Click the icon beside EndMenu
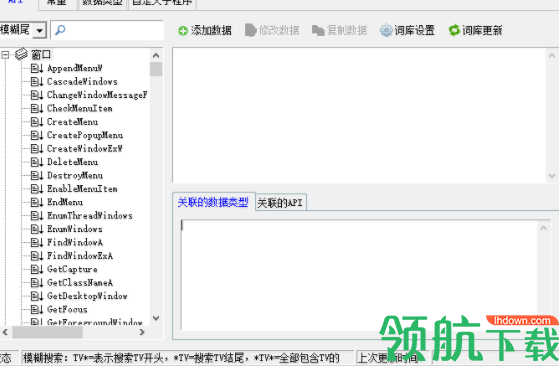This screenshot has width=559, height=368. [x=37, y=202]
